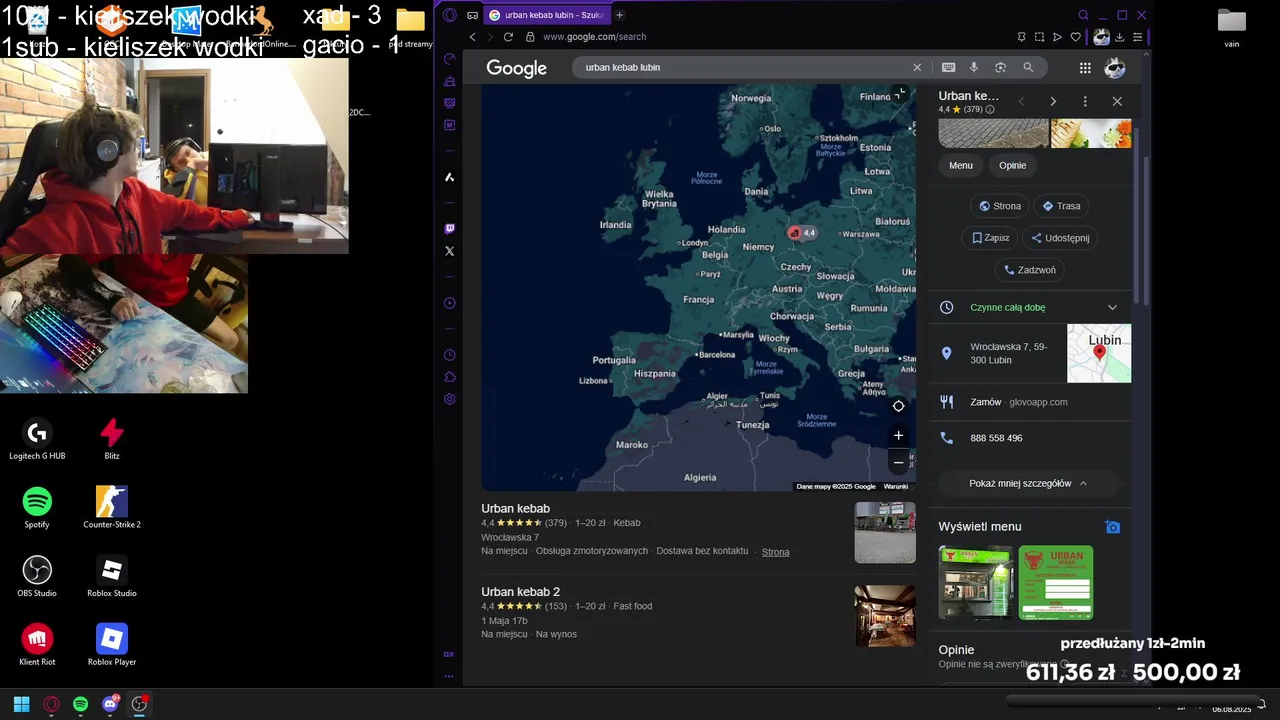The image size is (1280, 720).
Task: Click the tab search magnifier icon
Action: coord(1083,15)
